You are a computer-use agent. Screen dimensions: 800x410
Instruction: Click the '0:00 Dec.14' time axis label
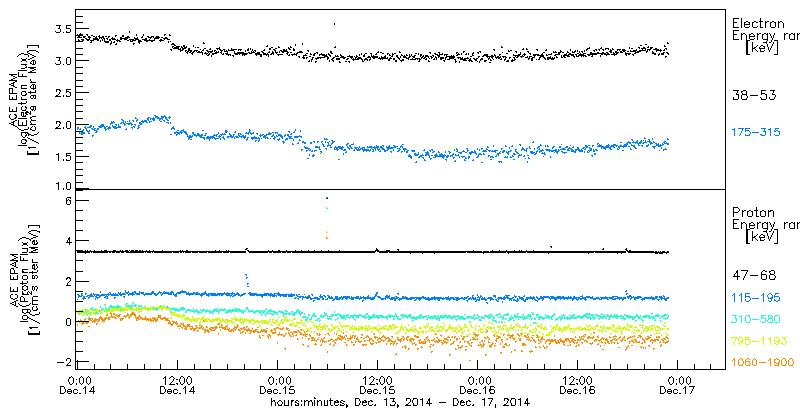(78, 385)
